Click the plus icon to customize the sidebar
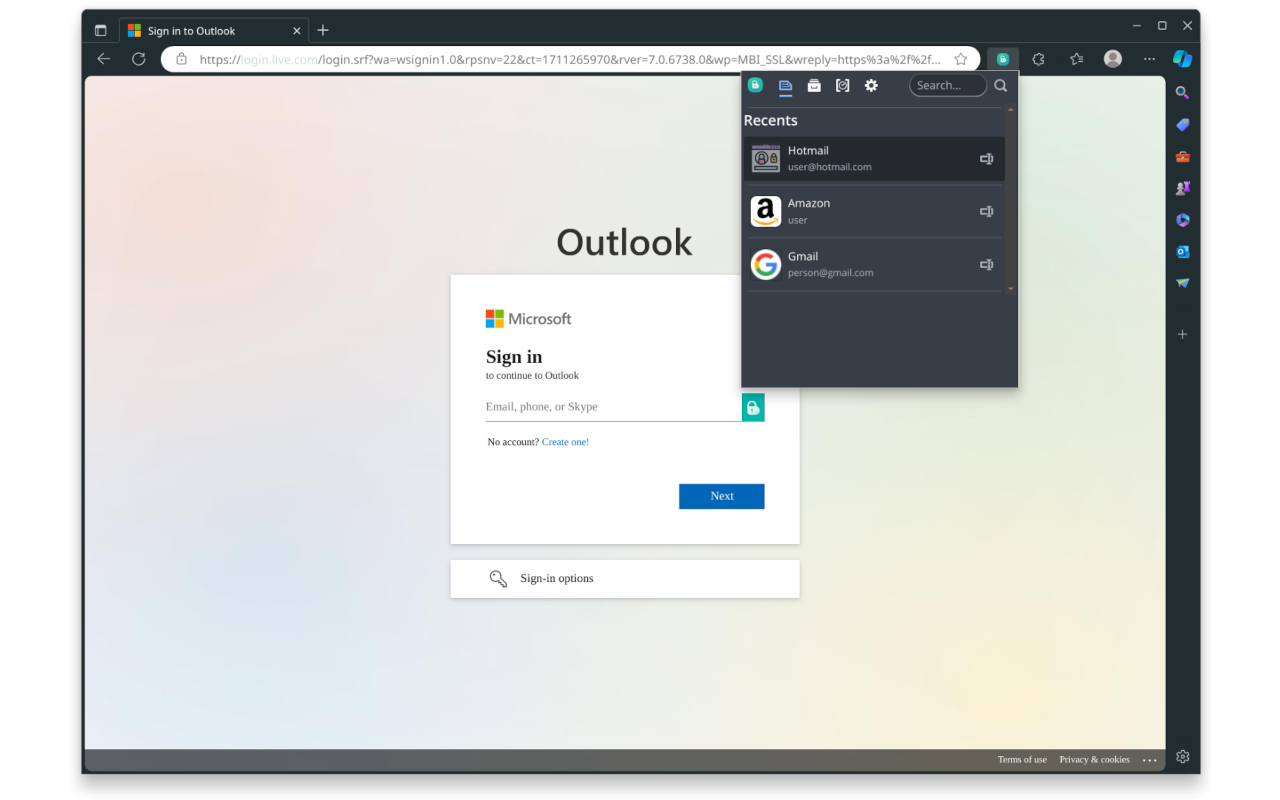The height and width of the screenshot is (800, 1280). [1182, 334]
